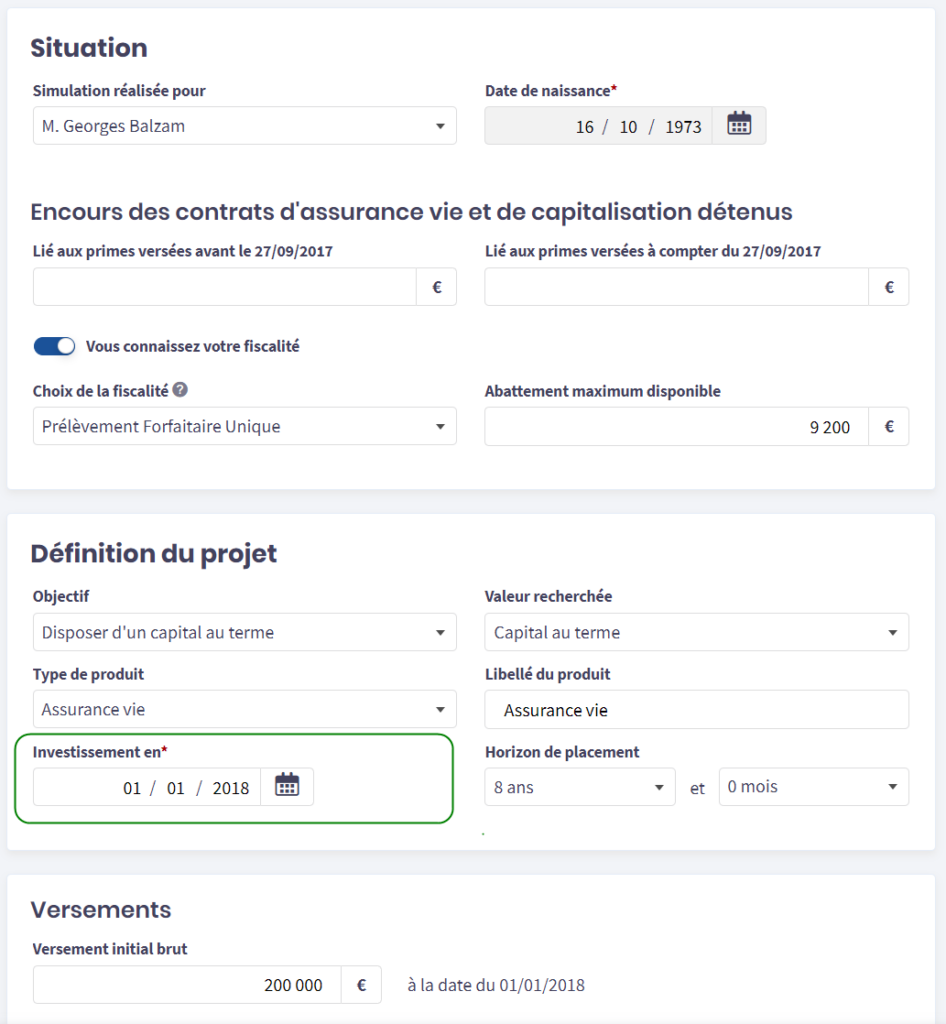Viewport: 946px width, 1024px height.
Task: Open the Objectif dropdown
Action: (x=244, y=632)
